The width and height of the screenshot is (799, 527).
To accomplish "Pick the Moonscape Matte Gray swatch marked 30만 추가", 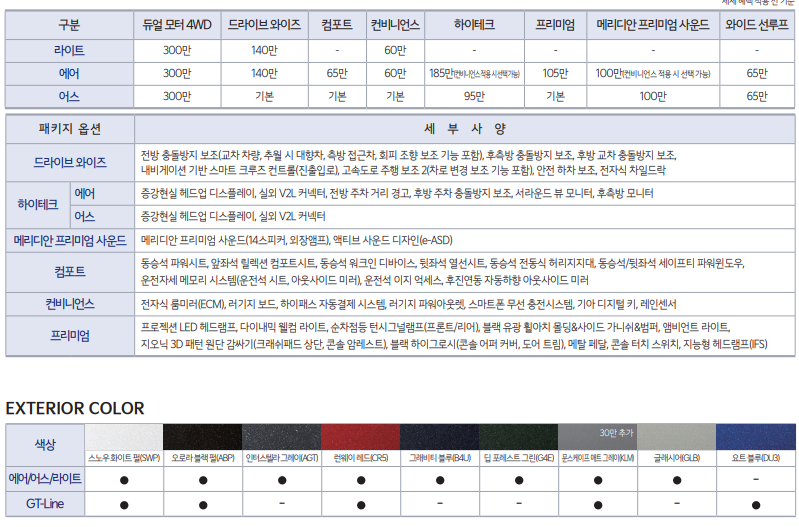I will [598, 437].
